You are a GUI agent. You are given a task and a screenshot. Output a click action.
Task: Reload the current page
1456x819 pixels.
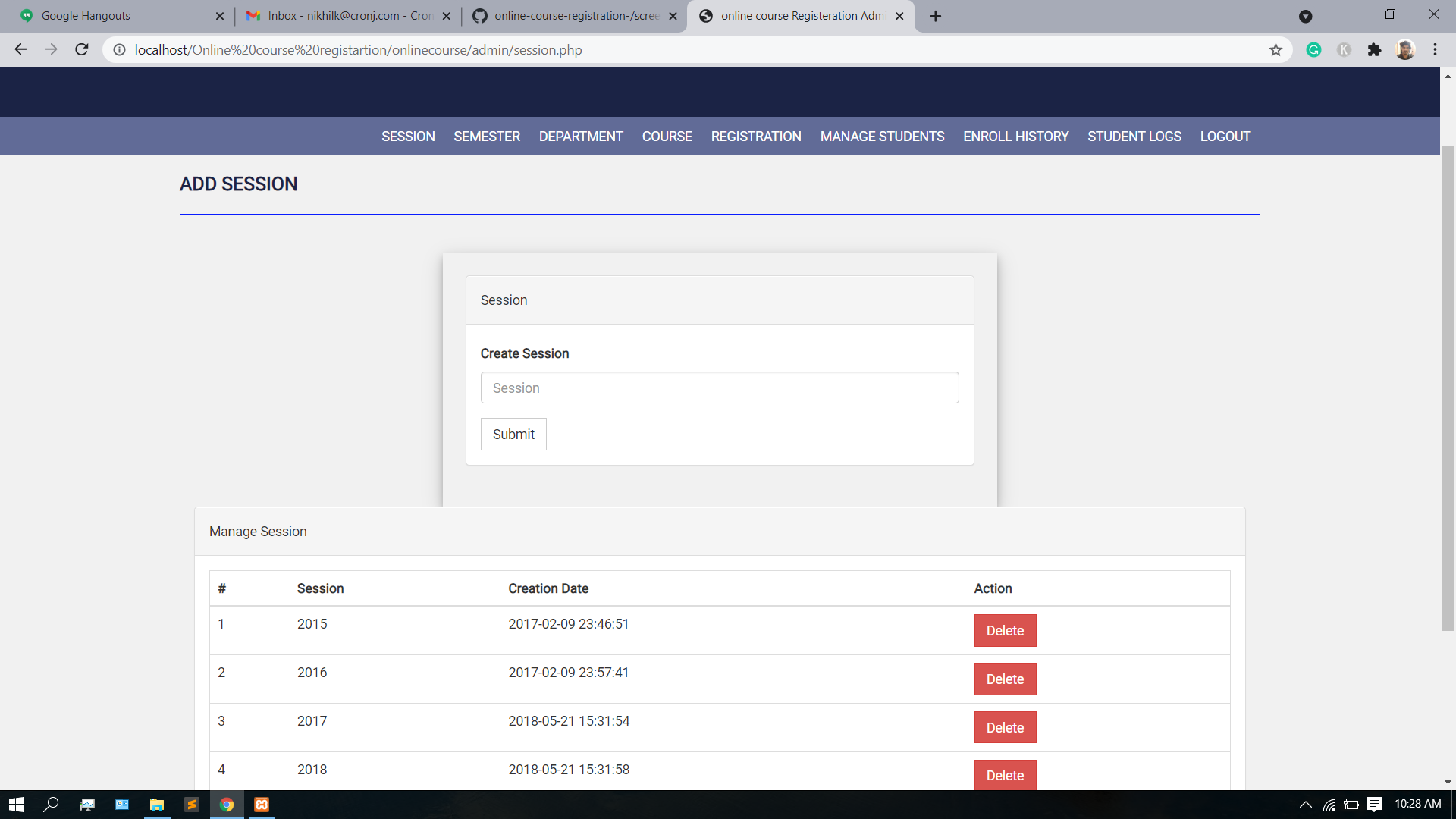click(x=82, y=50)
